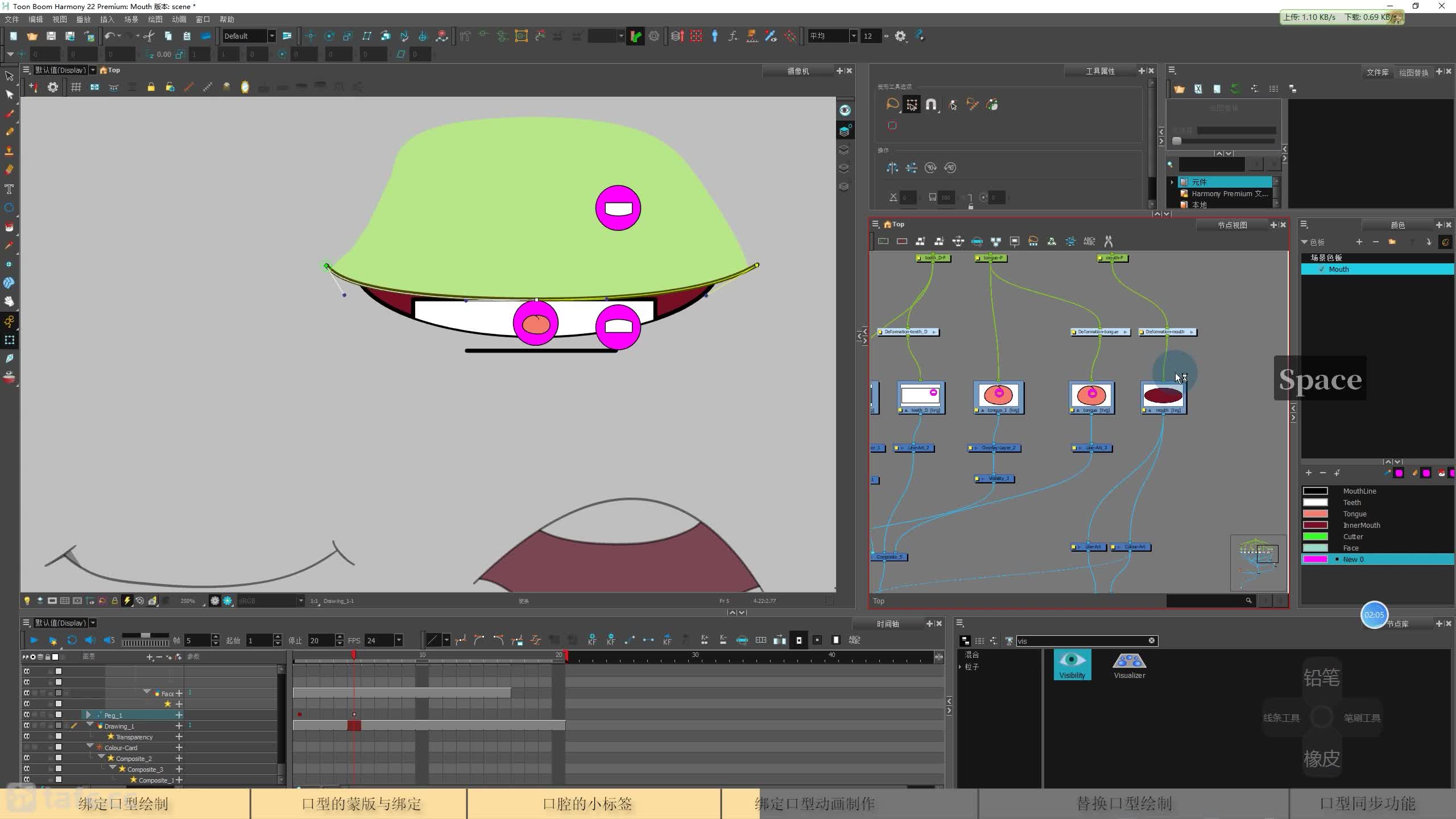This screenshot has width=1456, height=819.
Task: Toggle the render view eye in camera view
Action: pyautogui.click(x=845, y=110)
